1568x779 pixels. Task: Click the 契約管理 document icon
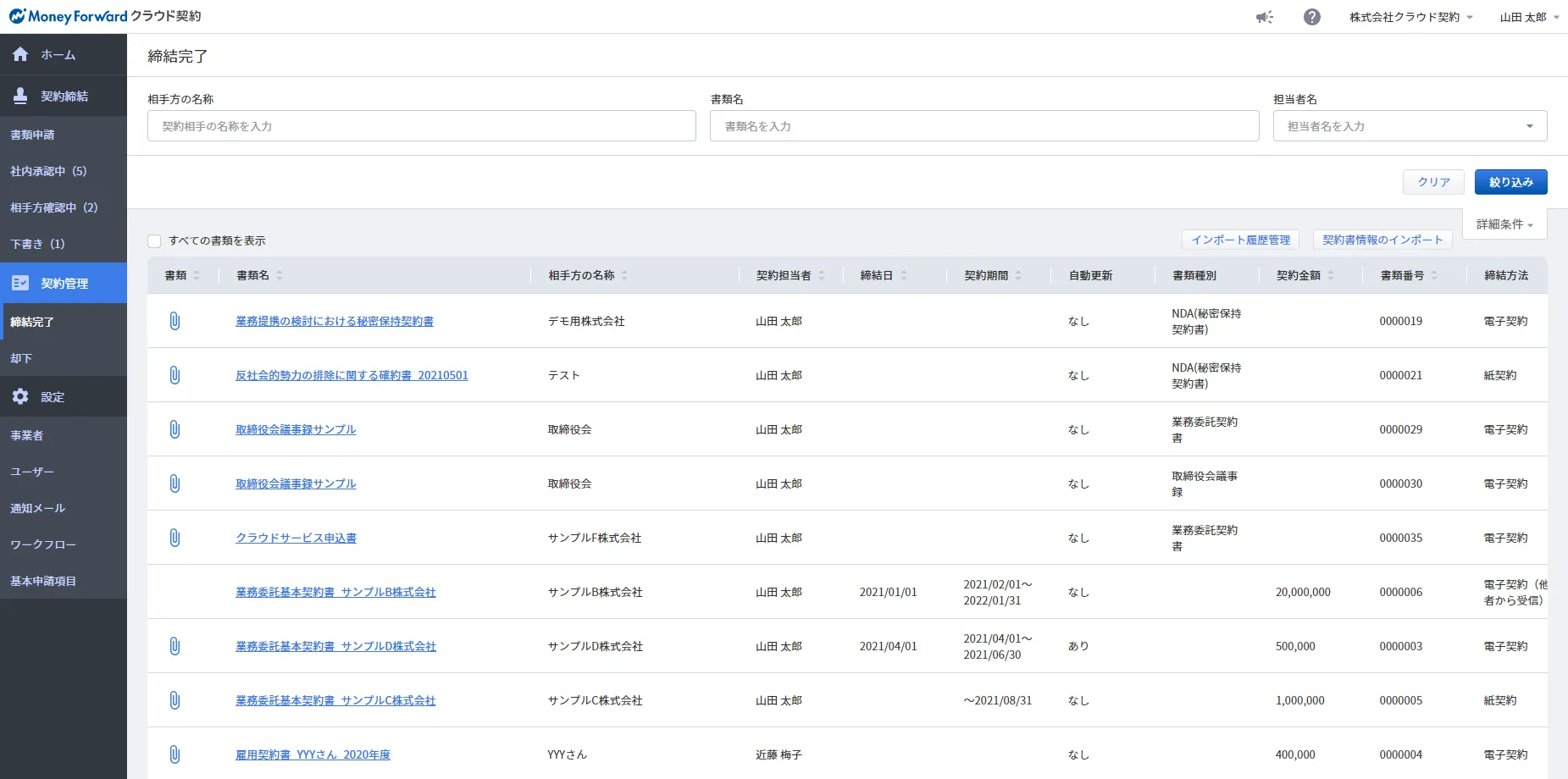tap(20, 283)
